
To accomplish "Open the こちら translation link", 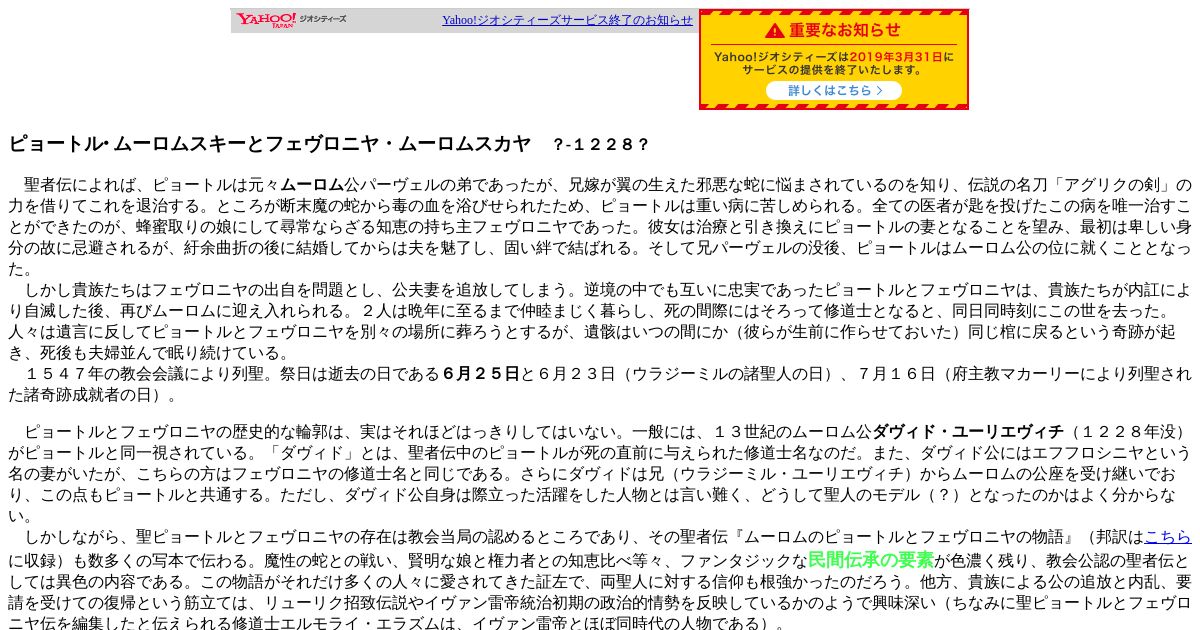I will pos(1167,537).
